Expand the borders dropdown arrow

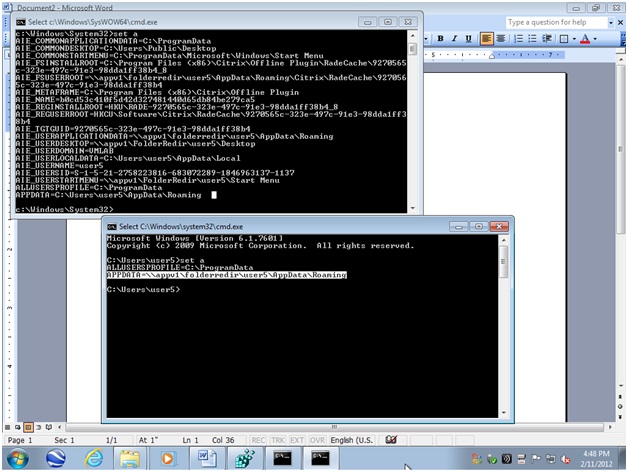576,38
